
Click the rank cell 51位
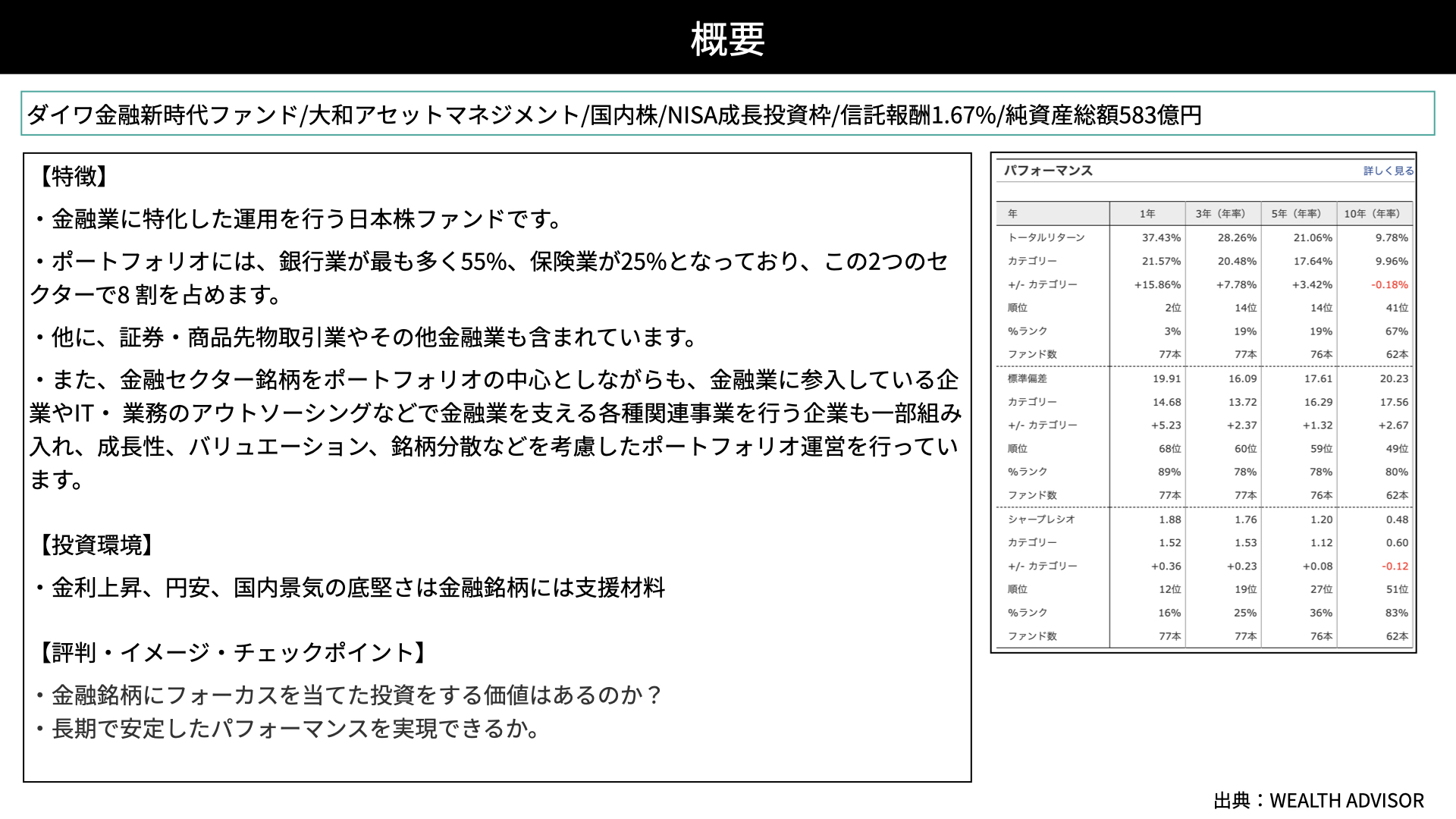1397,589
